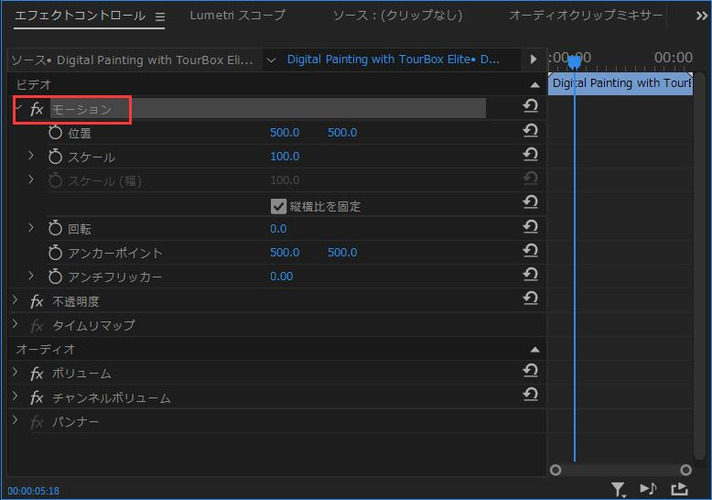
Task: Click the play audio only button
Action: pyautogui.click(x=648, y=489)
